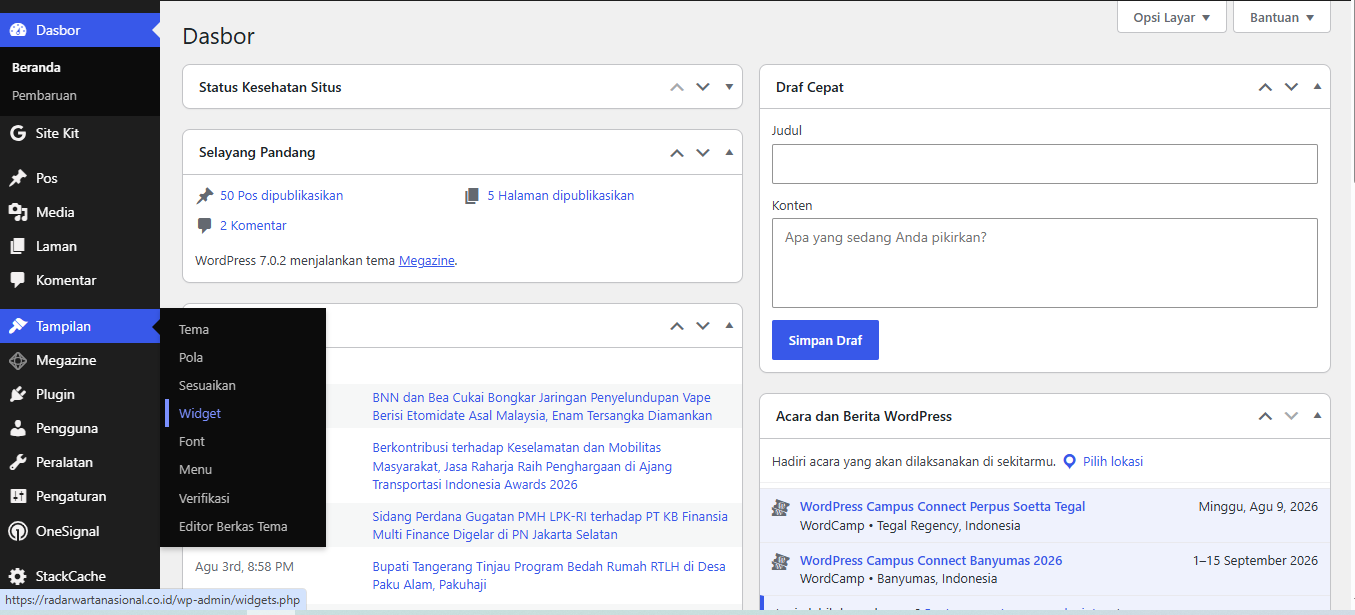Click the comment icon beside 2 Komentar
Viewport: 1355px width, 615px height.
click(205, 226)
